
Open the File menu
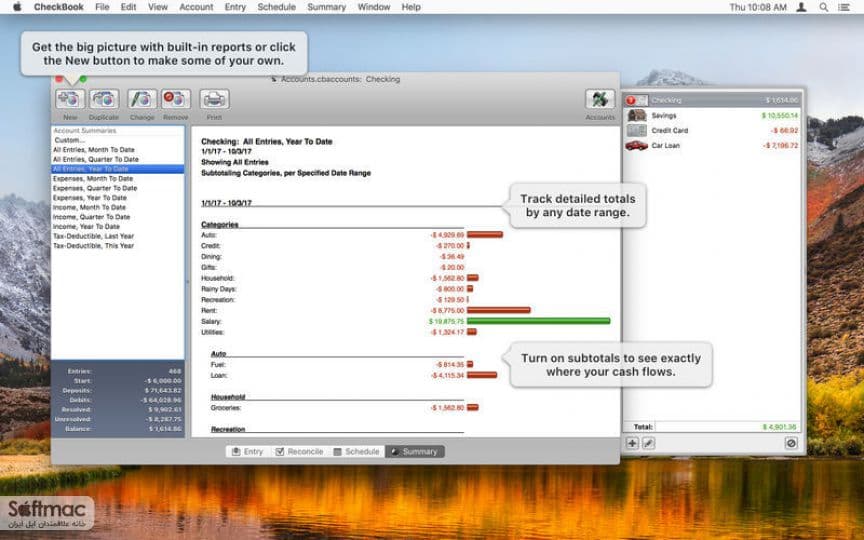(x=102, y=7)
